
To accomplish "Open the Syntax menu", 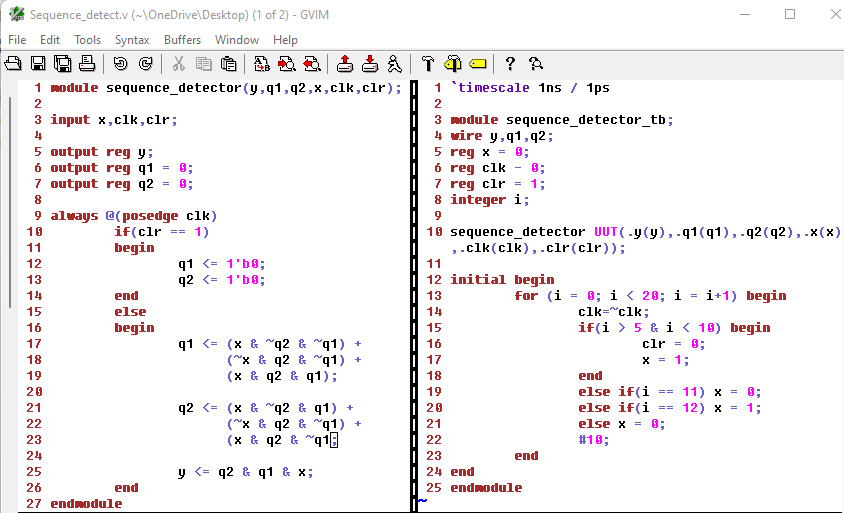I will click(x=132, y=40).
